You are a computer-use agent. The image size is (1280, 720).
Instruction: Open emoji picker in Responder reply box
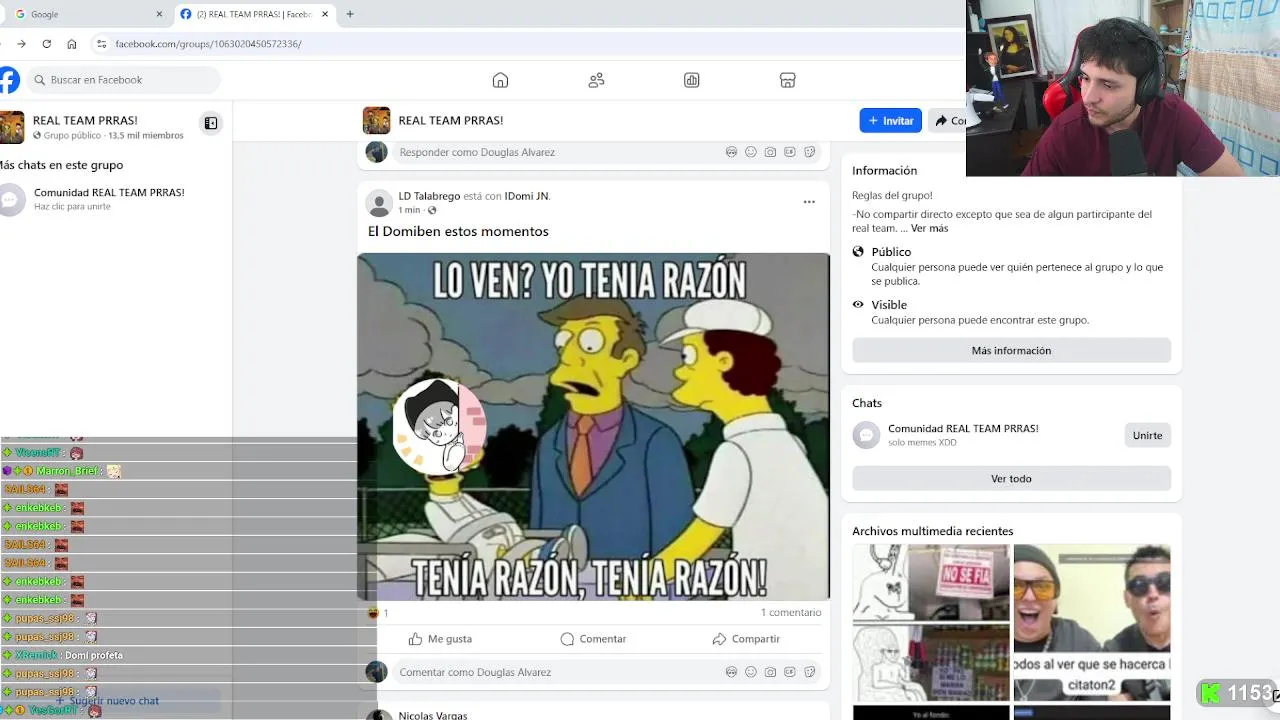(x=751, y=152)
